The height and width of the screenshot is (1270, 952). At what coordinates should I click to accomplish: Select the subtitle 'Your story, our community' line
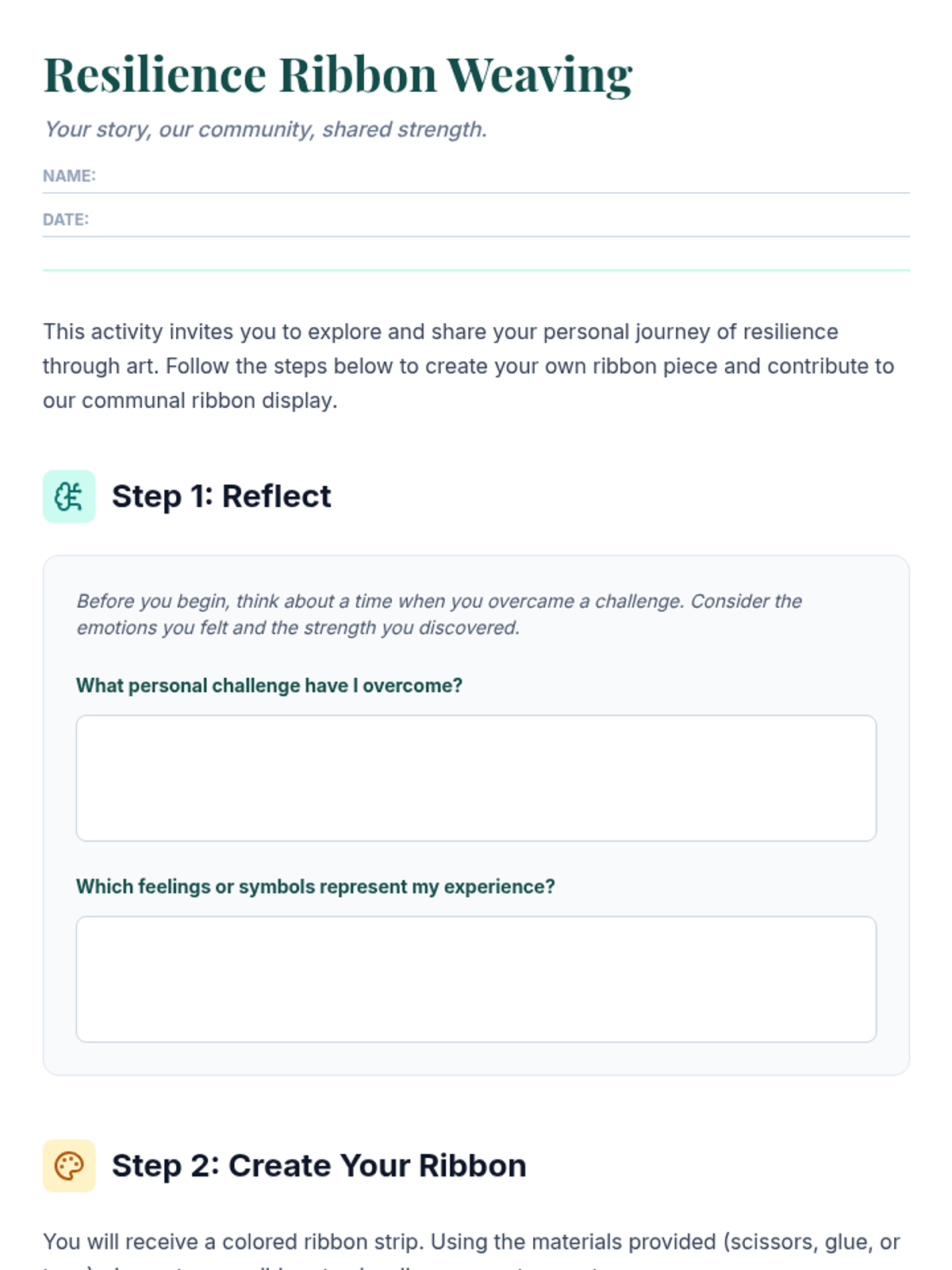point(266,129)
